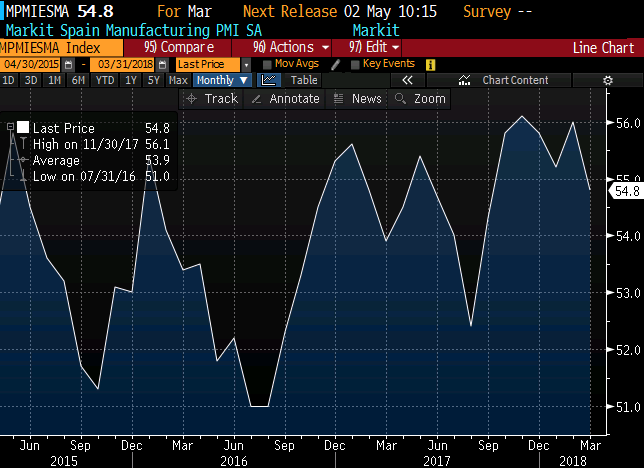Select the 1Y range tab
Viewport: 644px width, 468px height.
[x=131, y=80]
